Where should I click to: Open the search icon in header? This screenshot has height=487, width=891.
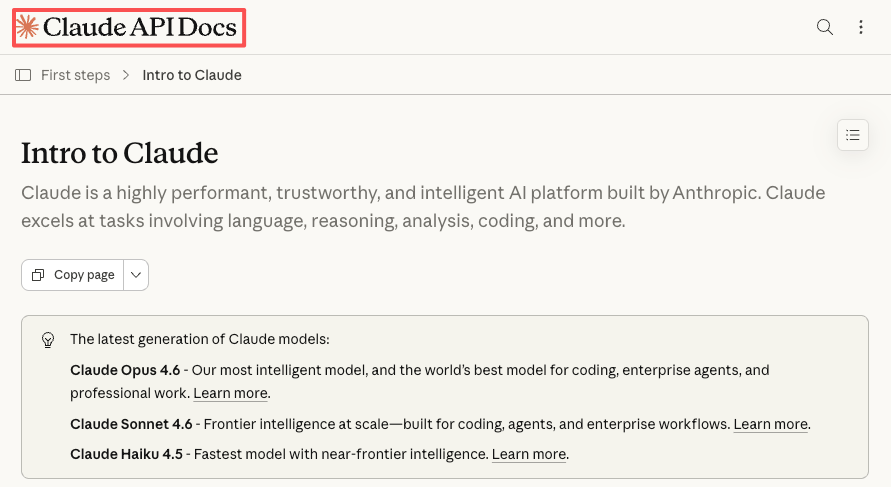(x=825, y=27)
